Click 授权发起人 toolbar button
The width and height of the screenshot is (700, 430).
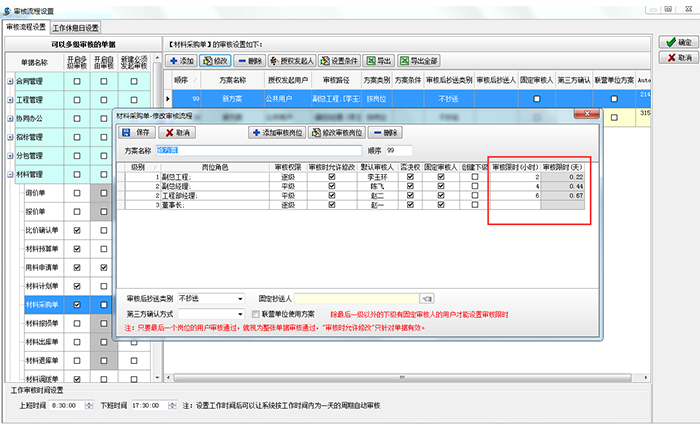[x=292, y=60]
